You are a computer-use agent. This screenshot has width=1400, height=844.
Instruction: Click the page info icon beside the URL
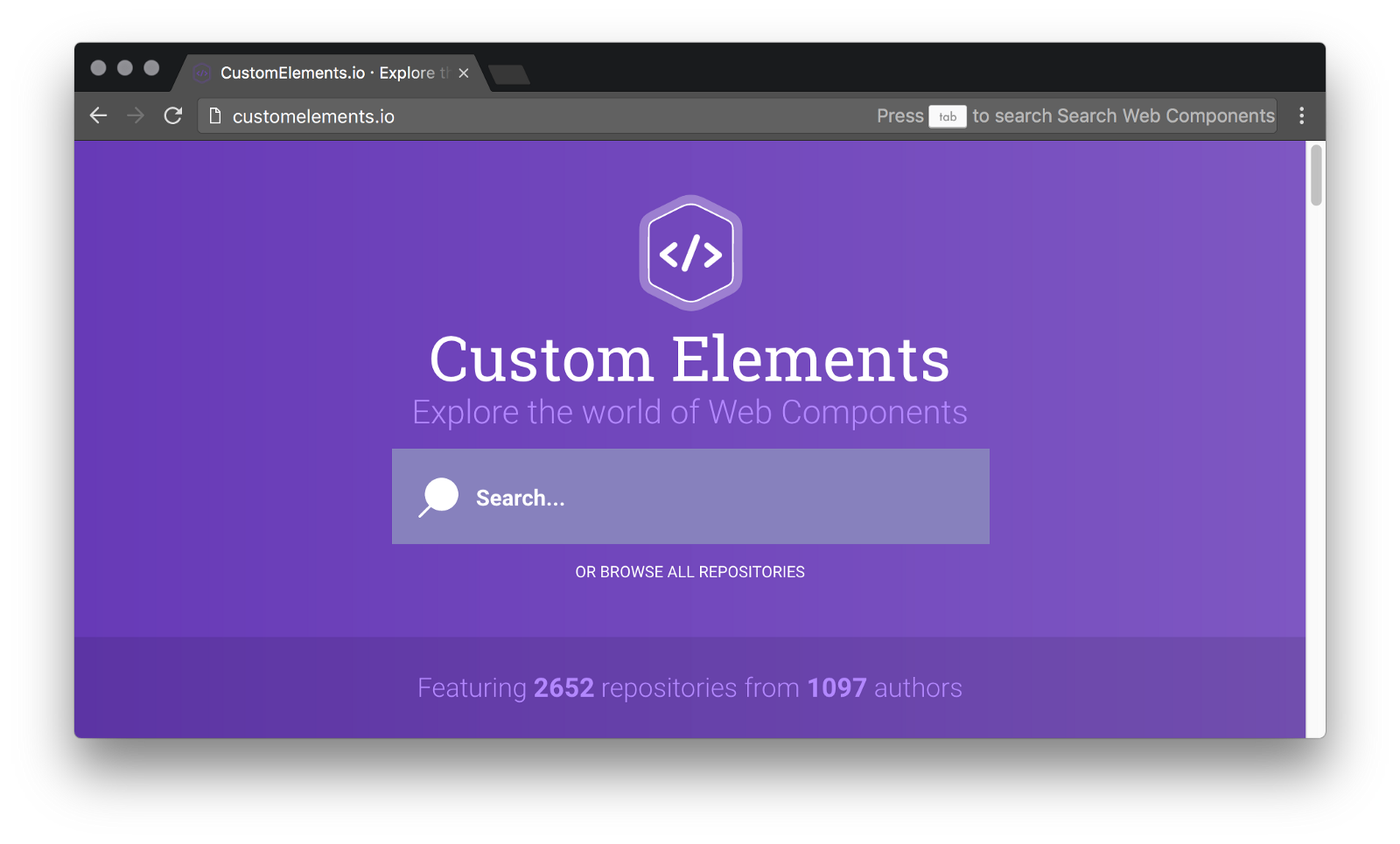[x=215, y=115]
